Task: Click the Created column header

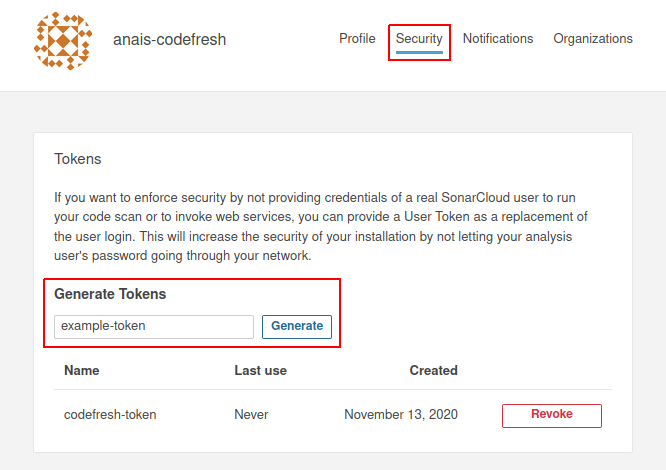Action: pyautogui.click(x=433, y=370)
